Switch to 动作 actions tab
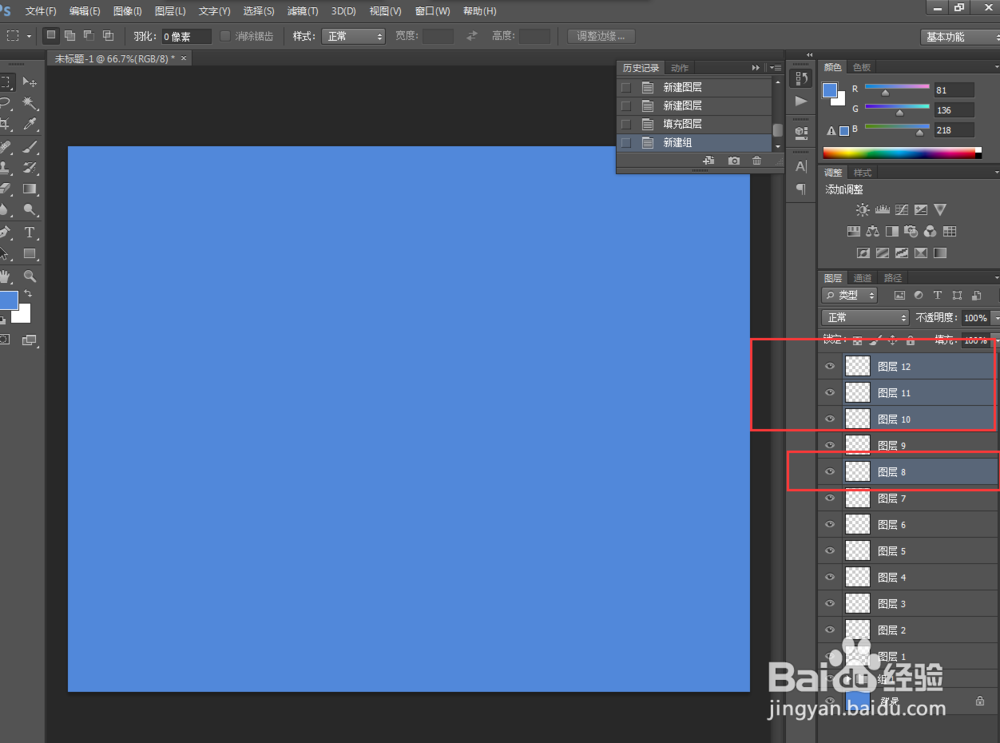Screen dimensions: 1000x743 pos(679,68)
